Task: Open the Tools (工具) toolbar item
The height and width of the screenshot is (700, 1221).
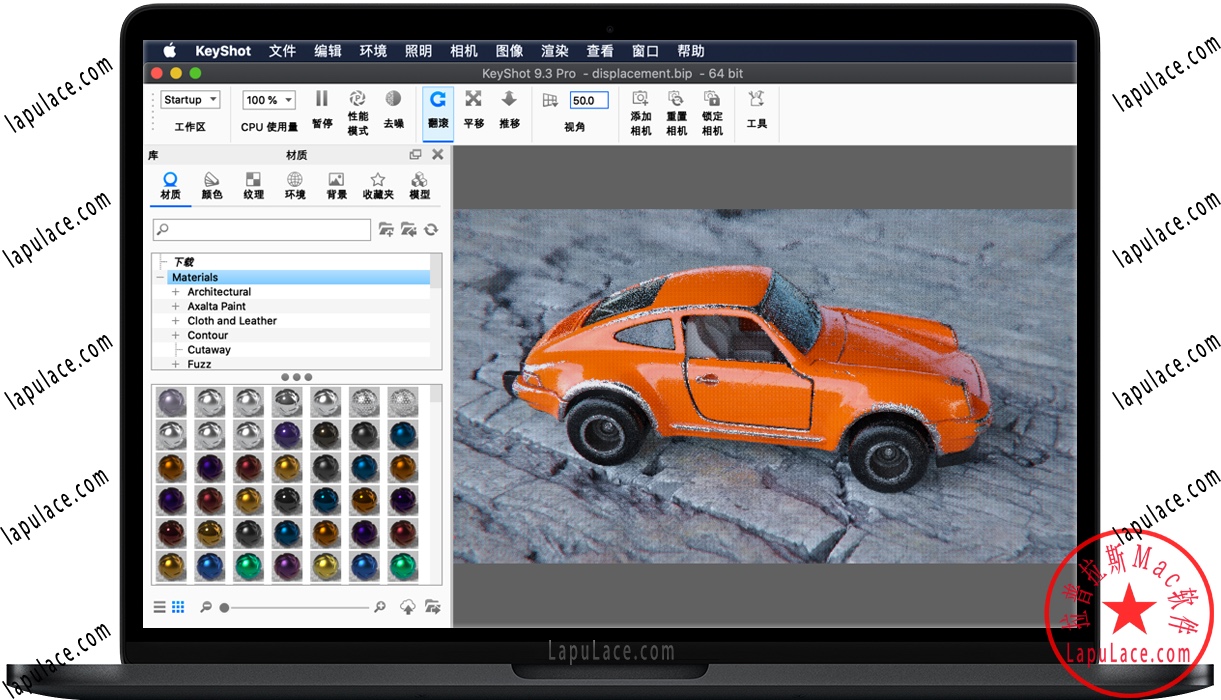Action: [x=757, y=110]
